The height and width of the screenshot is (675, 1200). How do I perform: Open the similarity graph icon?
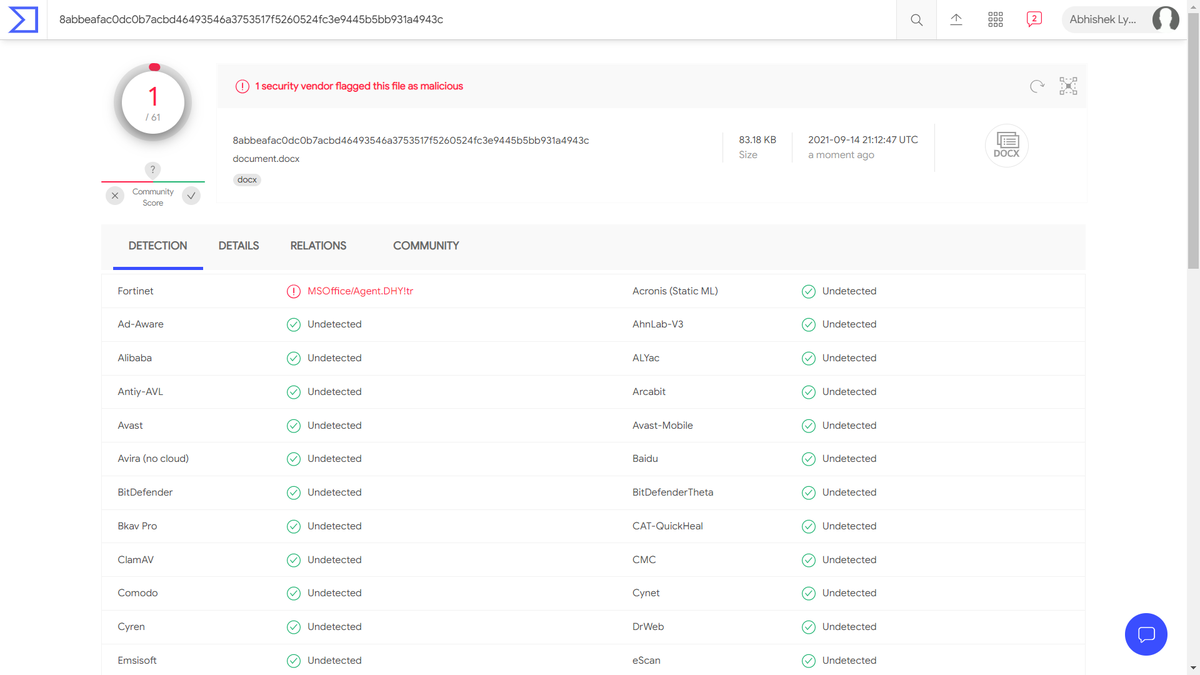[x=1068, y=86]
